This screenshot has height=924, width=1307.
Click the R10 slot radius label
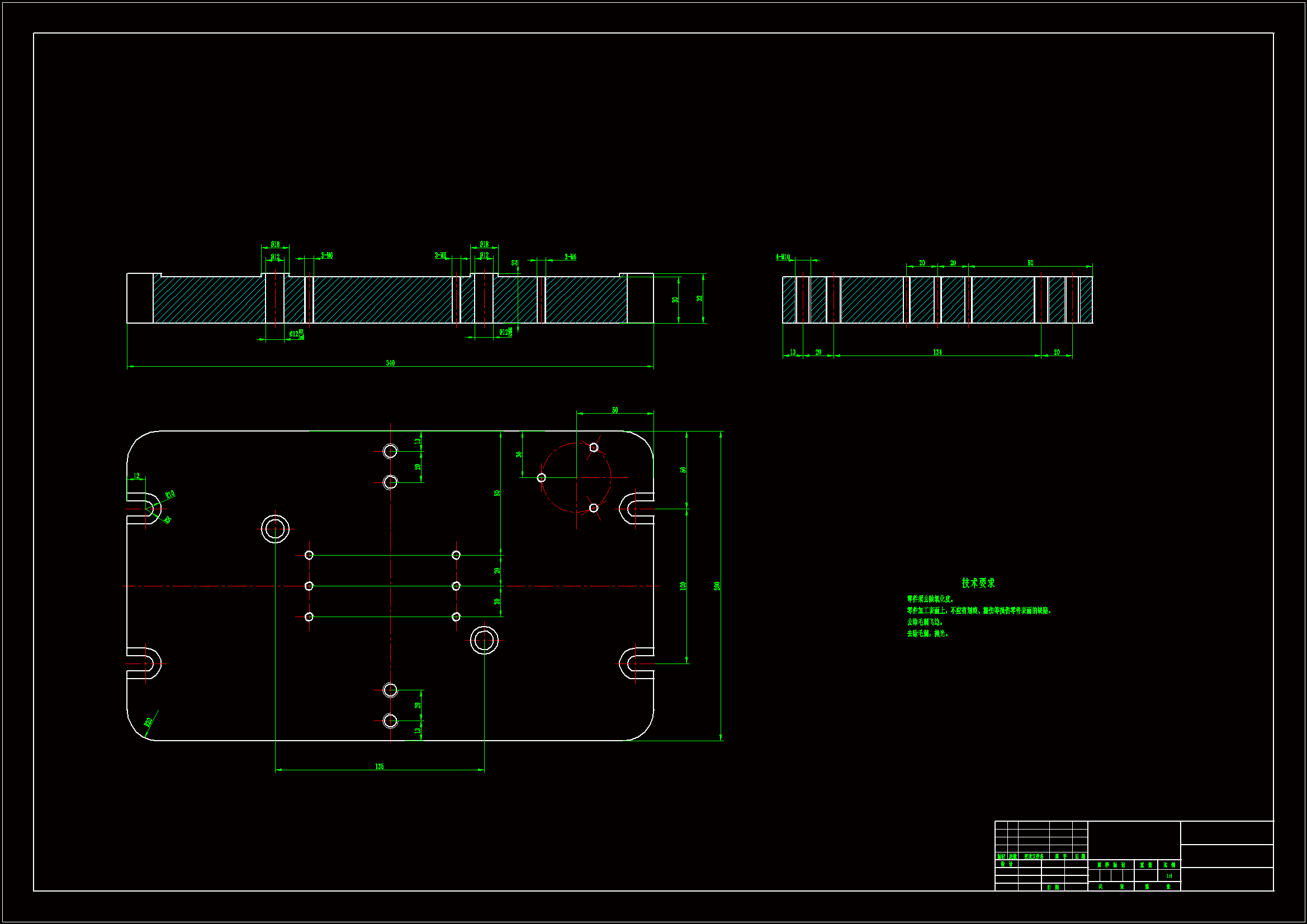coord(169,494)
